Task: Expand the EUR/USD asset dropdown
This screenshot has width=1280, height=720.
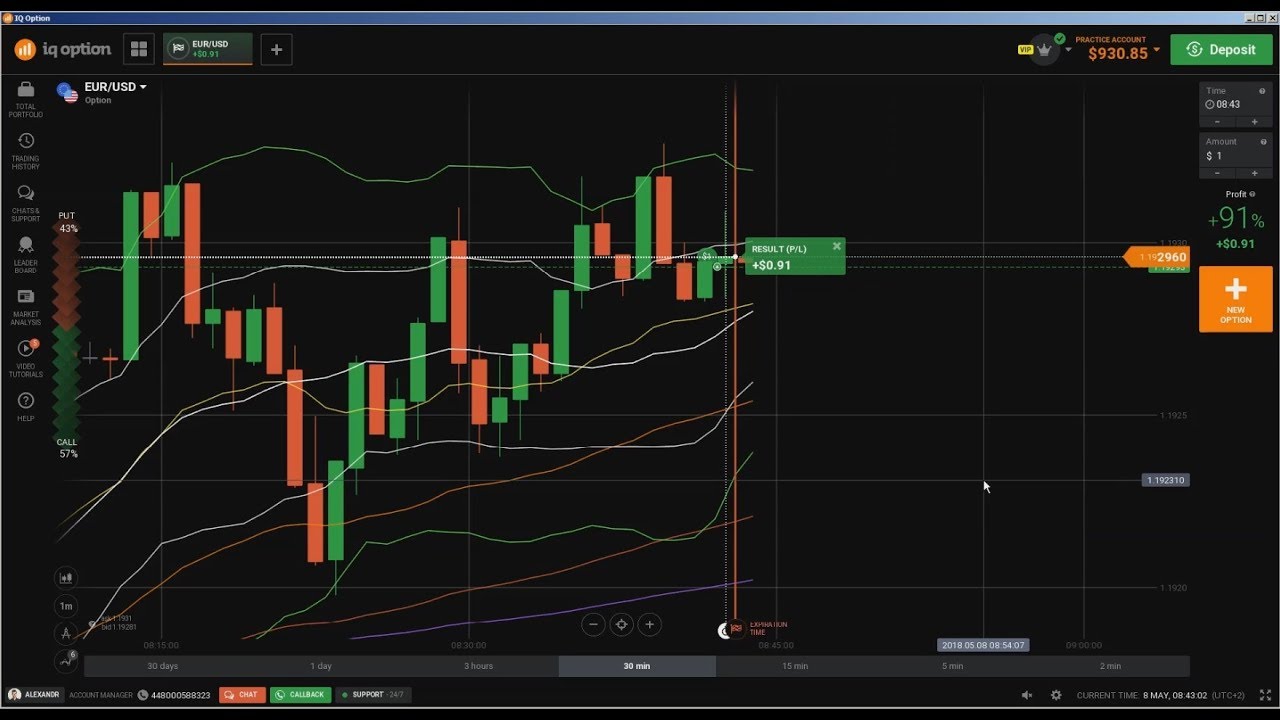Action: (x=143, y=87)
